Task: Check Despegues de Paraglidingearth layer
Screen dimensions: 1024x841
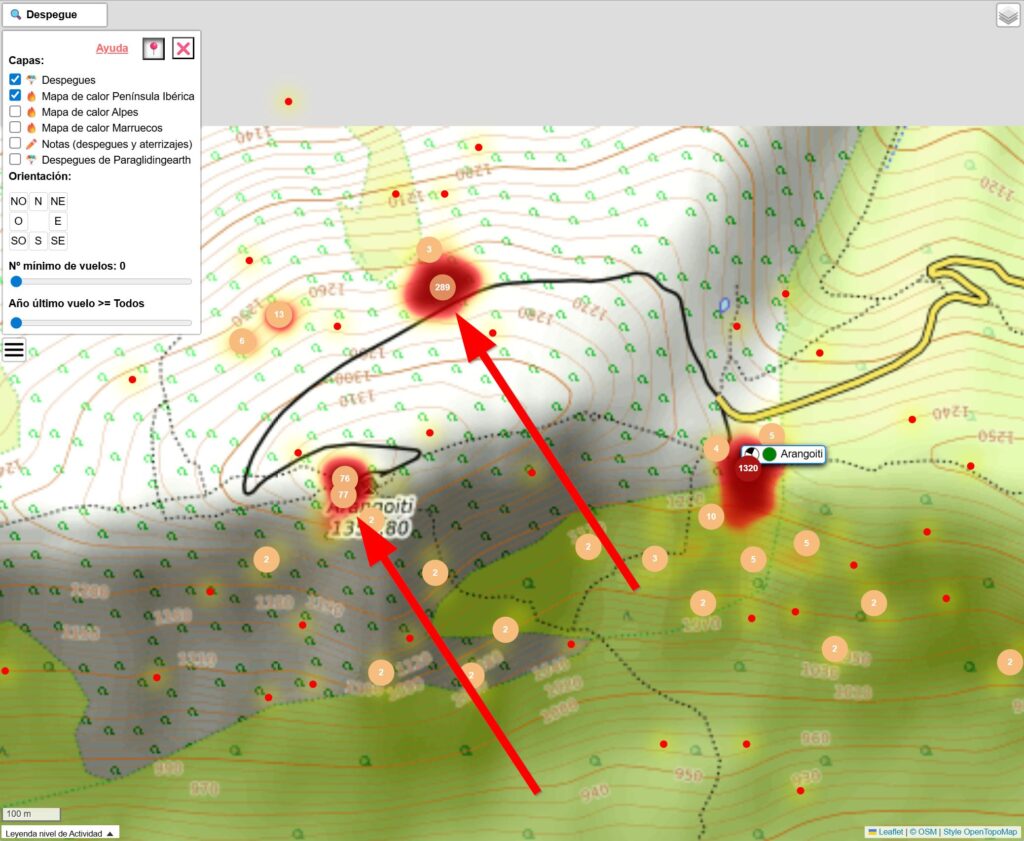Action: (15, 160)
